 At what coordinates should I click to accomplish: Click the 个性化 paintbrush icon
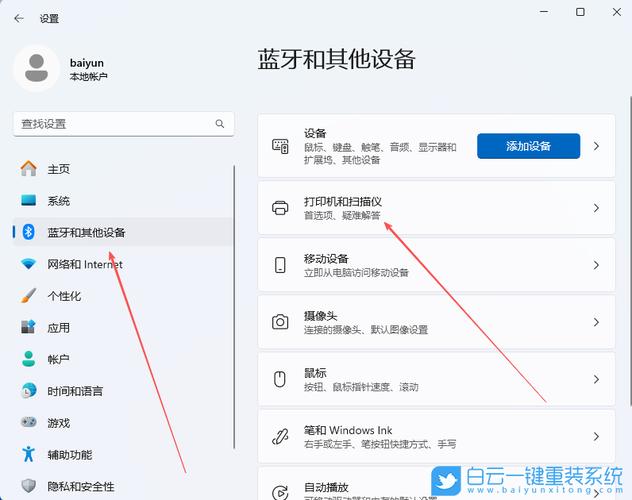28,296
